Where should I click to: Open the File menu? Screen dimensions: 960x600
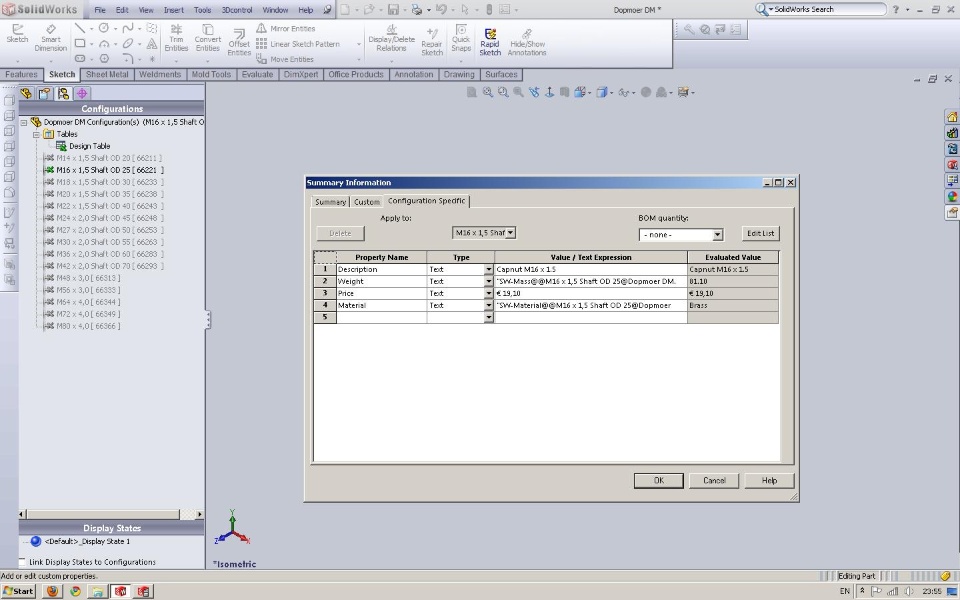click(100, 10)
